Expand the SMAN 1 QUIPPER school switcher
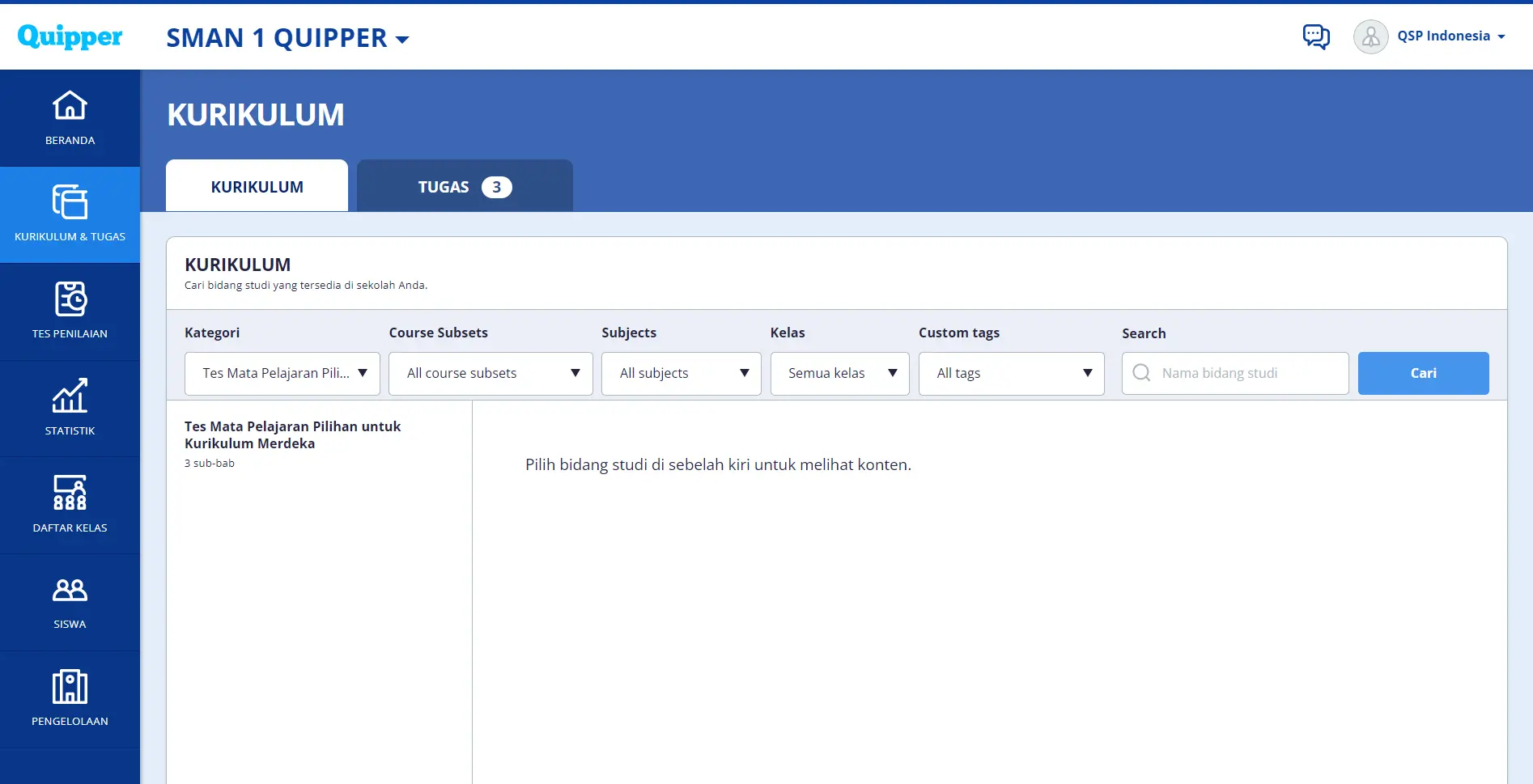The height and width of the screenshot is (784, 1533). click(x=288, y=38)
